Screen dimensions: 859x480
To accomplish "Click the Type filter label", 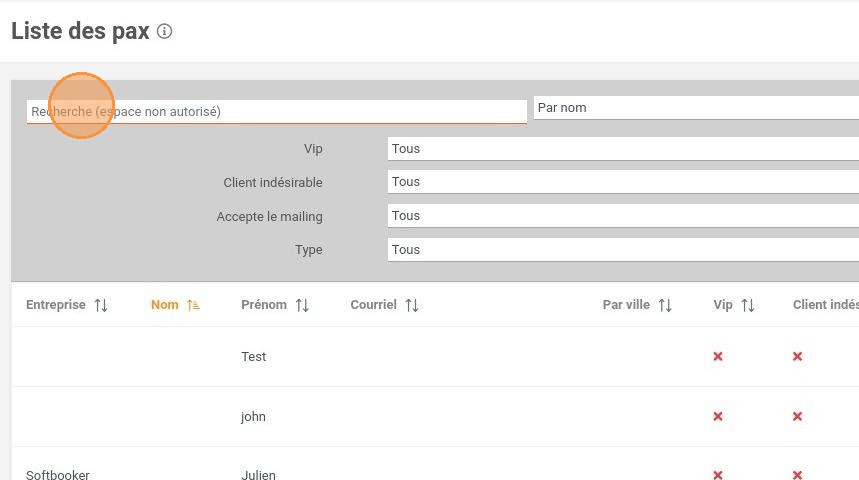I will (x=309, y=250).
